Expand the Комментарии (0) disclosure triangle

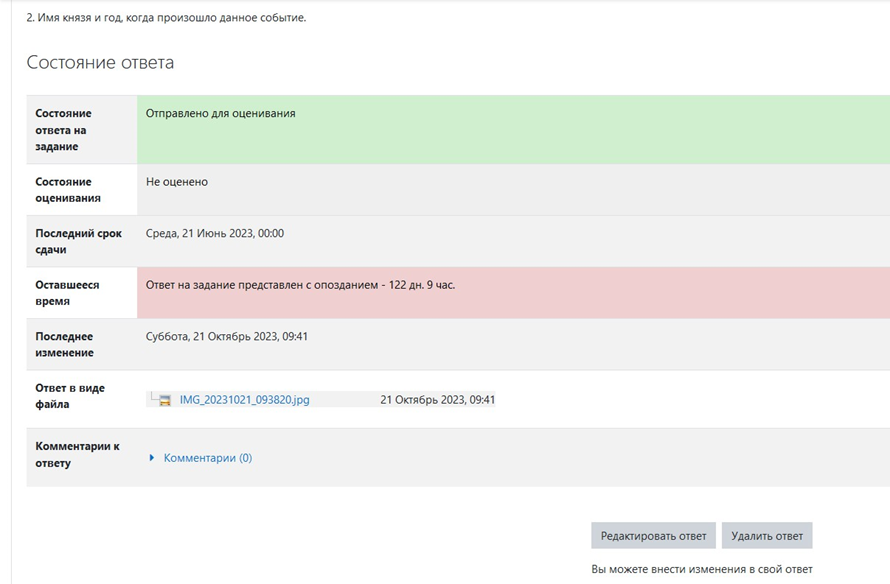click(x=152, y=457)
